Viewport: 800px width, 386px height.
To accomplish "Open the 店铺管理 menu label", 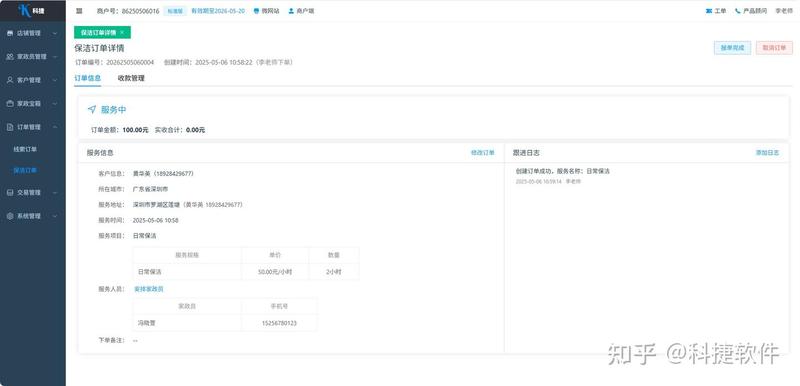I will 29,33.
